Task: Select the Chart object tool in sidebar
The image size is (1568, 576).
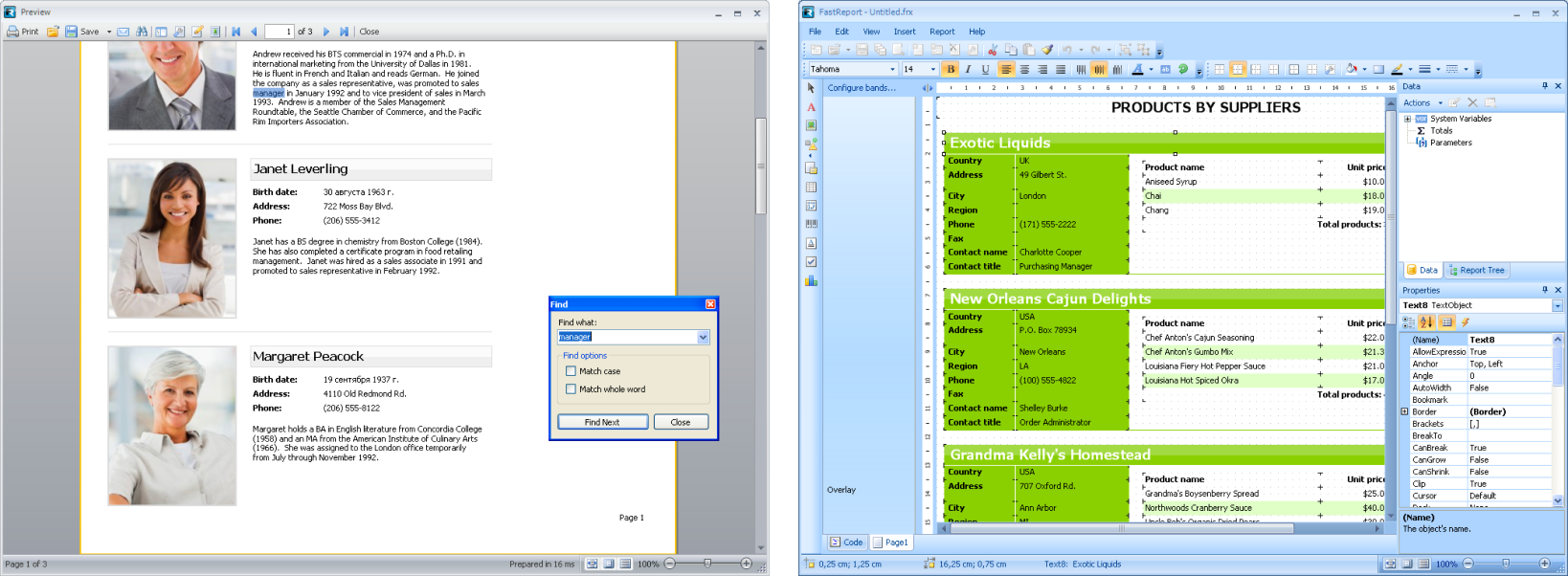Action: (x=811, y=280)
